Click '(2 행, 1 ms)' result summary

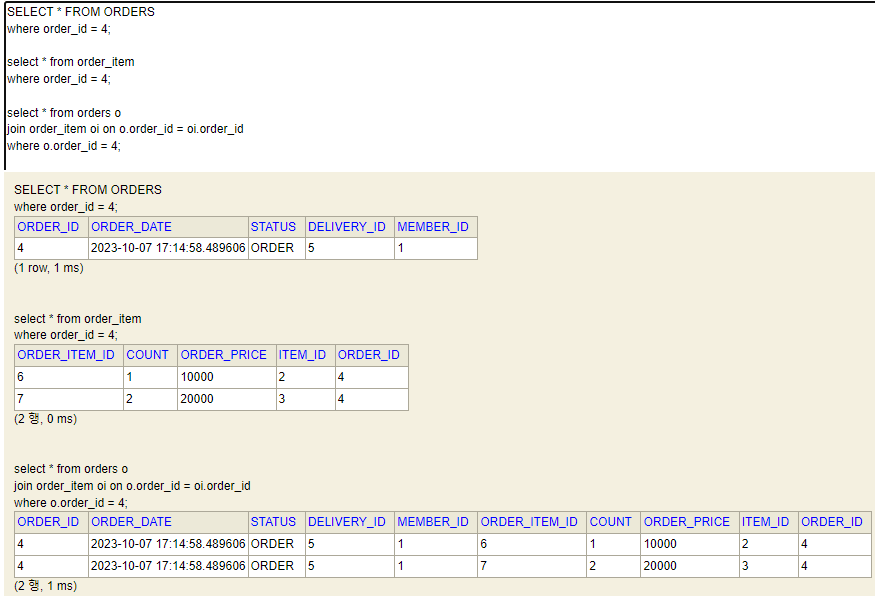[x=45, y=586]
